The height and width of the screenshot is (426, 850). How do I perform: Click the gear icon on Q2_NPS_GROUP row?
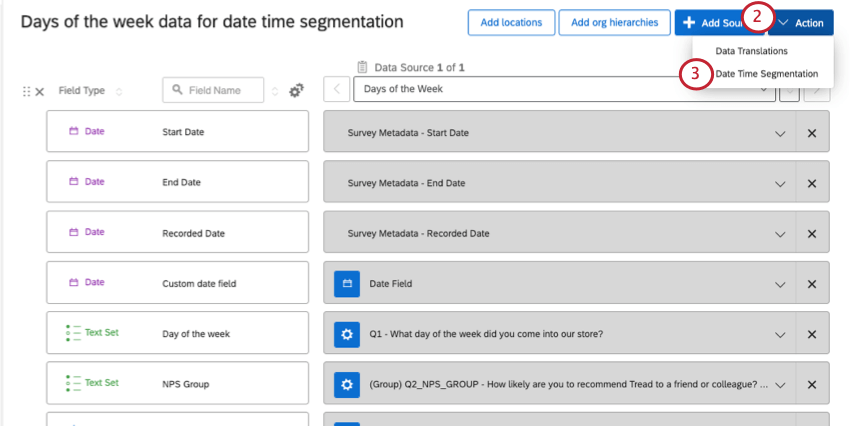(x=347, y=384)
